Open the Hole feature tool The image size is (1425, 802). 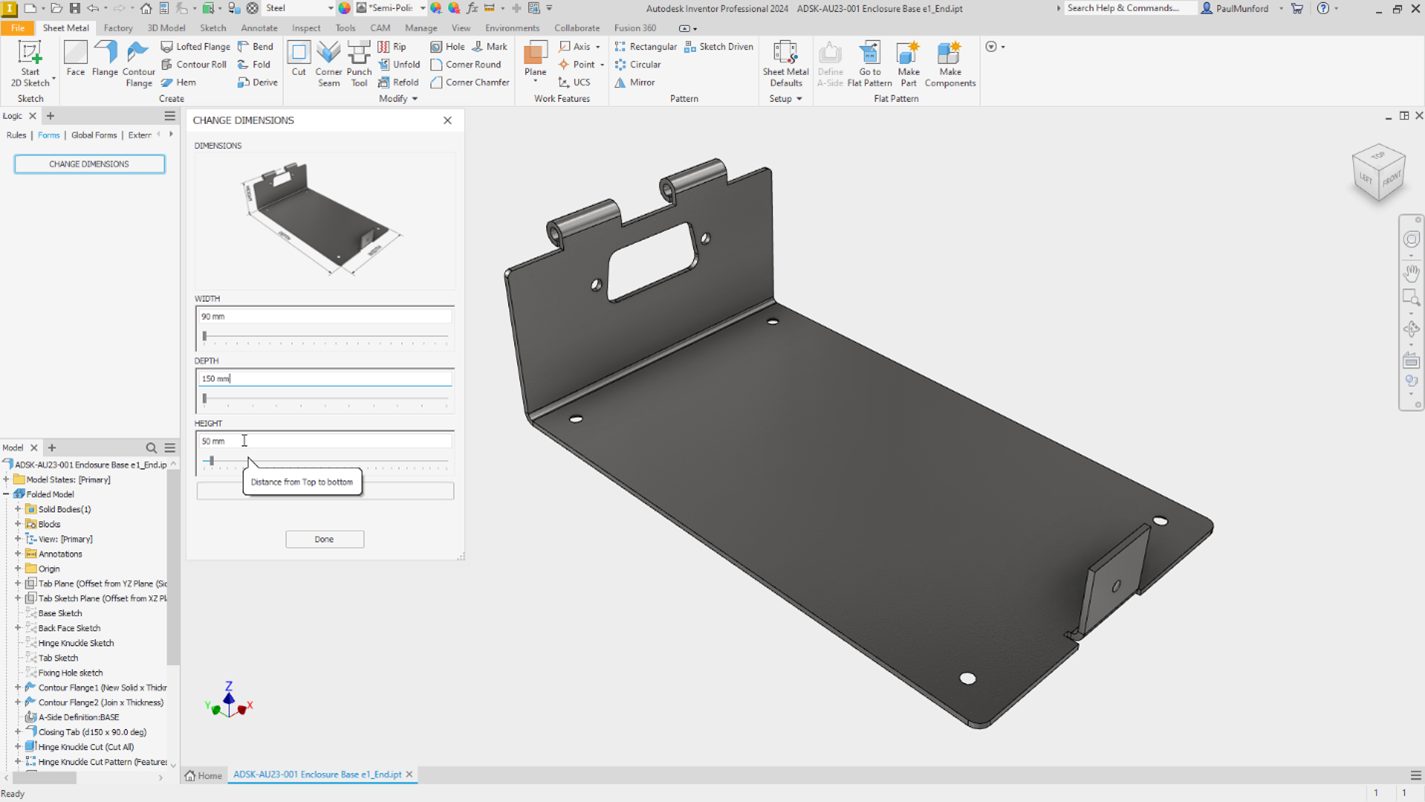point(449,46)
